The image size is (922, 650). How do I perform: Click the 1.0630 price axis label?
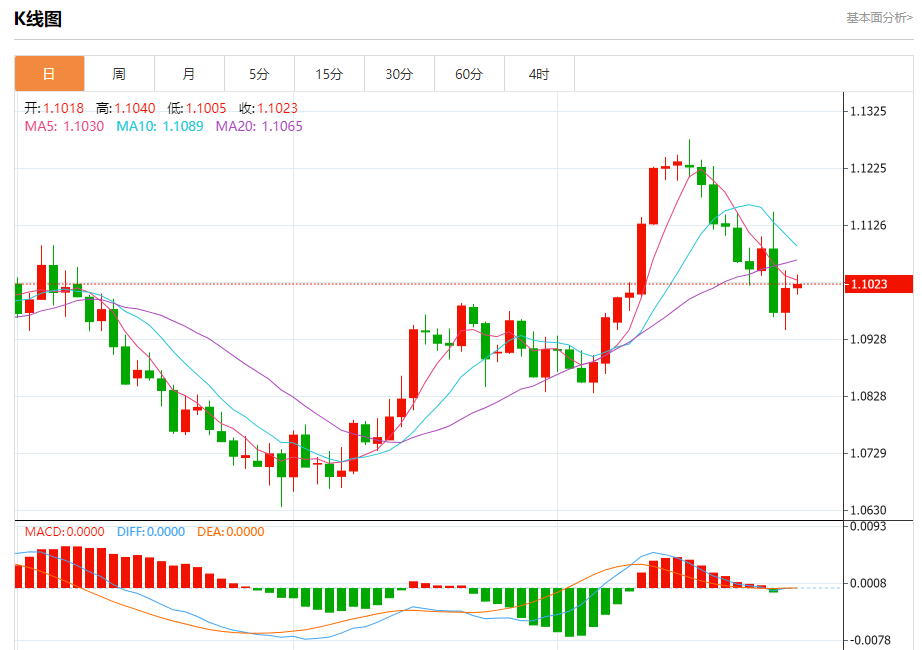point(868,510)
